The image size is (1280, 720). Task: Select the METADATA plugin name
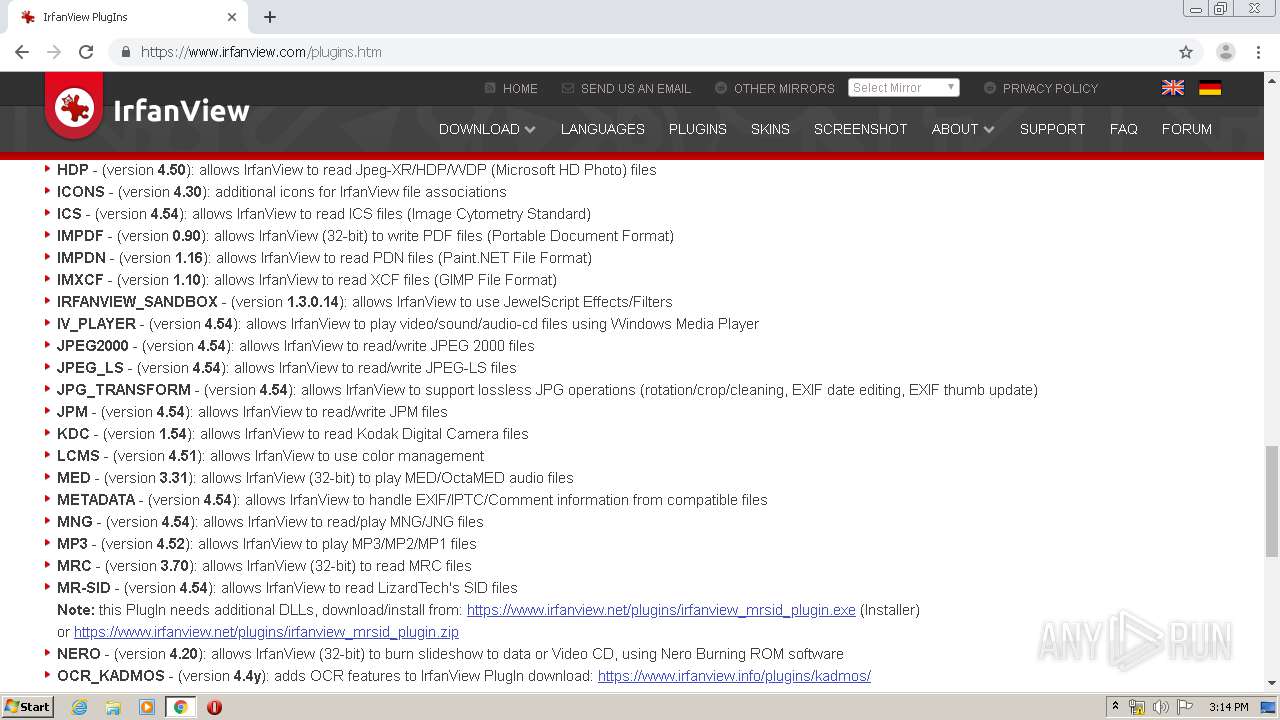pos(96,500)
